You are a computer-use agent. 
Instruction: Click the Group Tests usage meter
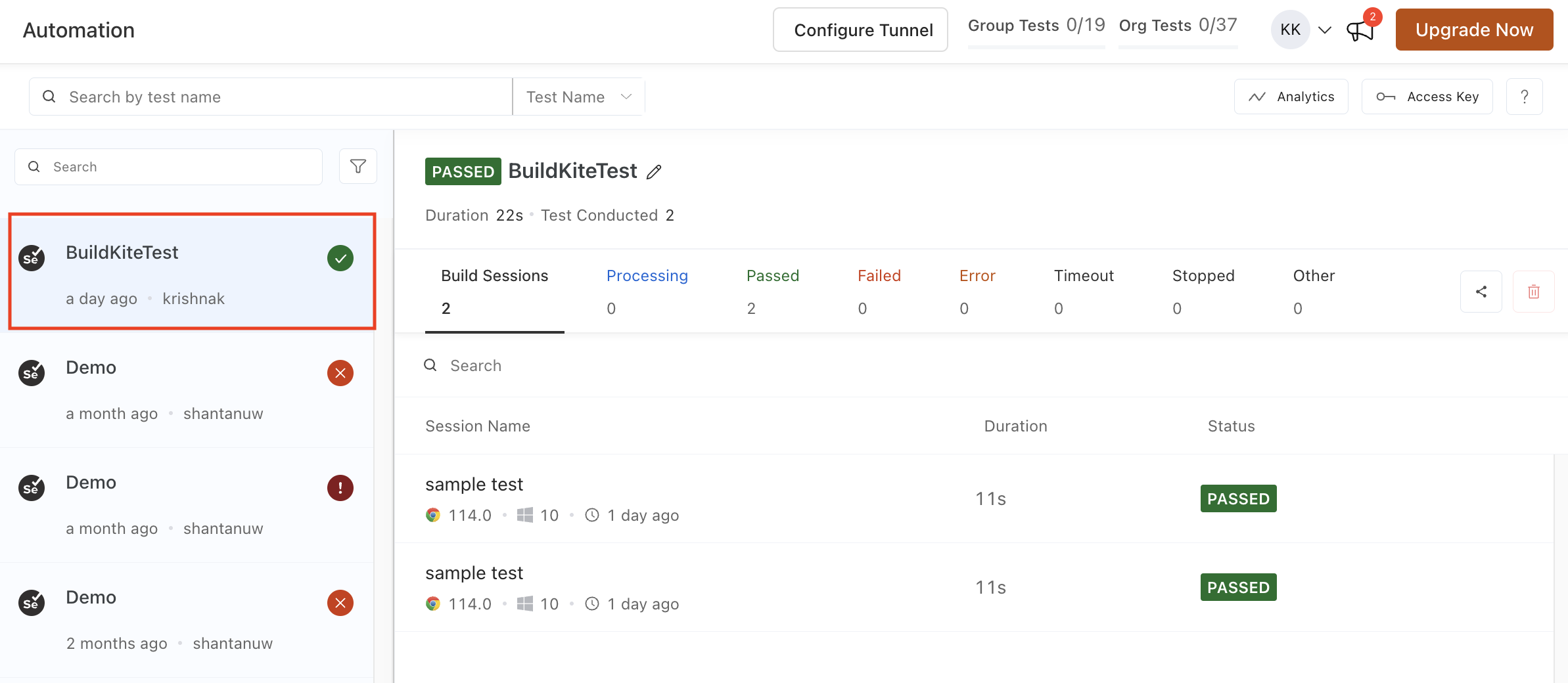click(1036, 25)
